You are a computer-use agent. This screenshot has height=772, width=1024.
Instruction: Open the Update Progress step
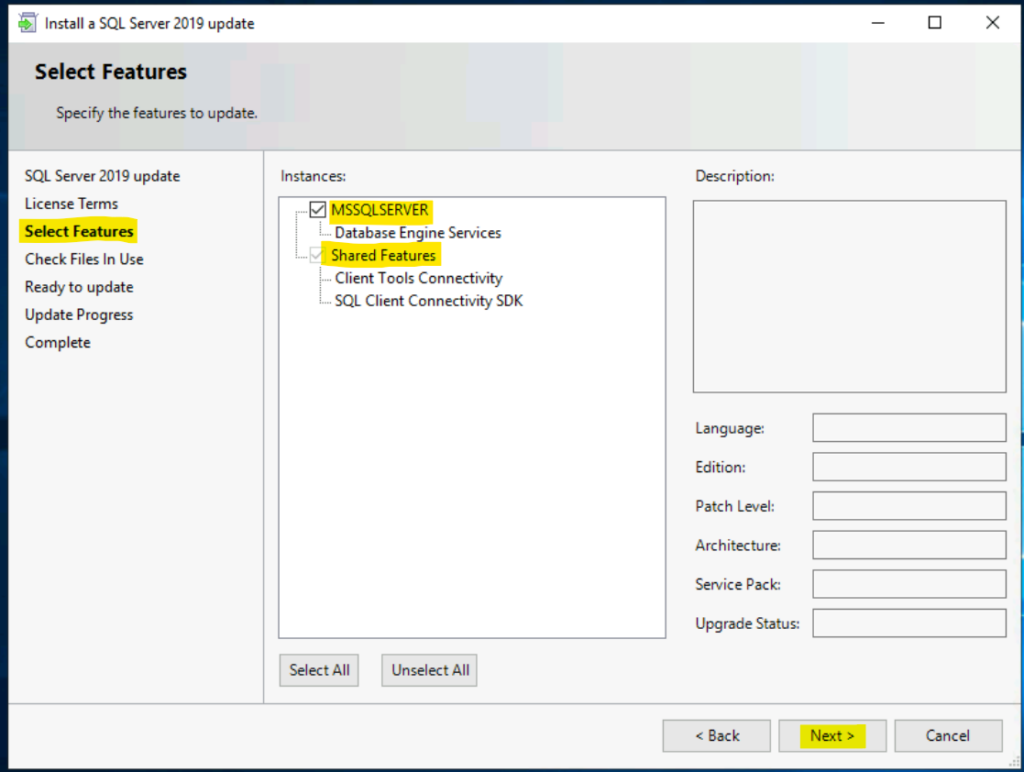click(78, 315)
